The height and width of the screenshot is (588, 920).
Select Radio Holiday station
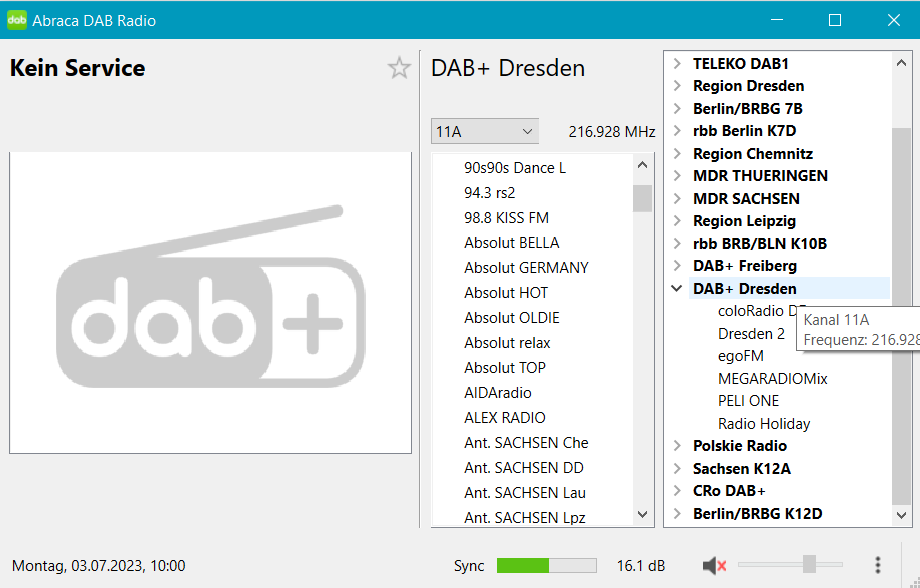tap(764, 424)
